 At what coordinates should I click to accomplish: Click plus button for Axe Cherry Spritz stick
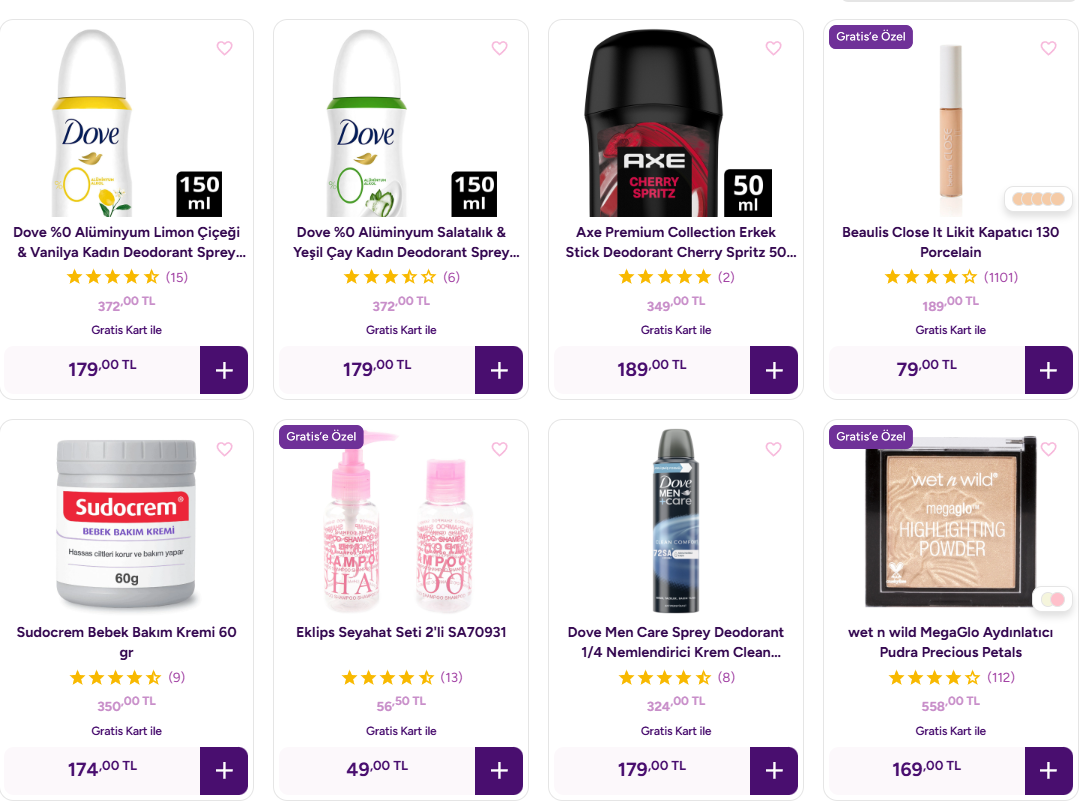[x=774, y=370]
